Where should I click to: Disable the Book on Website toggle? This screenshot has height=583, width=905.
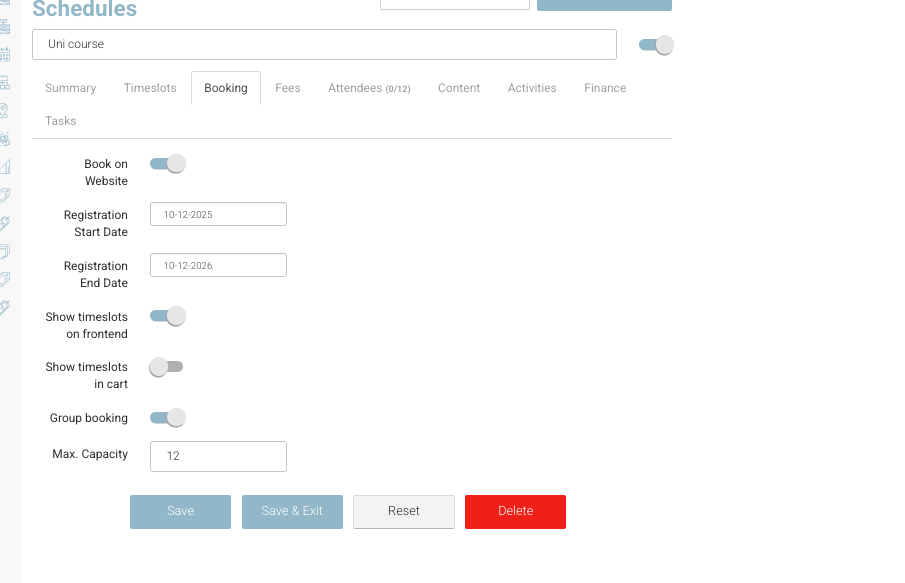pyautogui.click(x=168, y=164)
